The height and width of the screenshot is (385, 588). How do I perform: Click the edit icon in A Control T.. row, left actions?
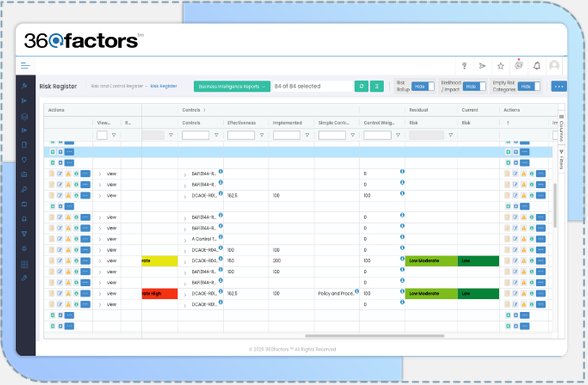coord(60,239)
